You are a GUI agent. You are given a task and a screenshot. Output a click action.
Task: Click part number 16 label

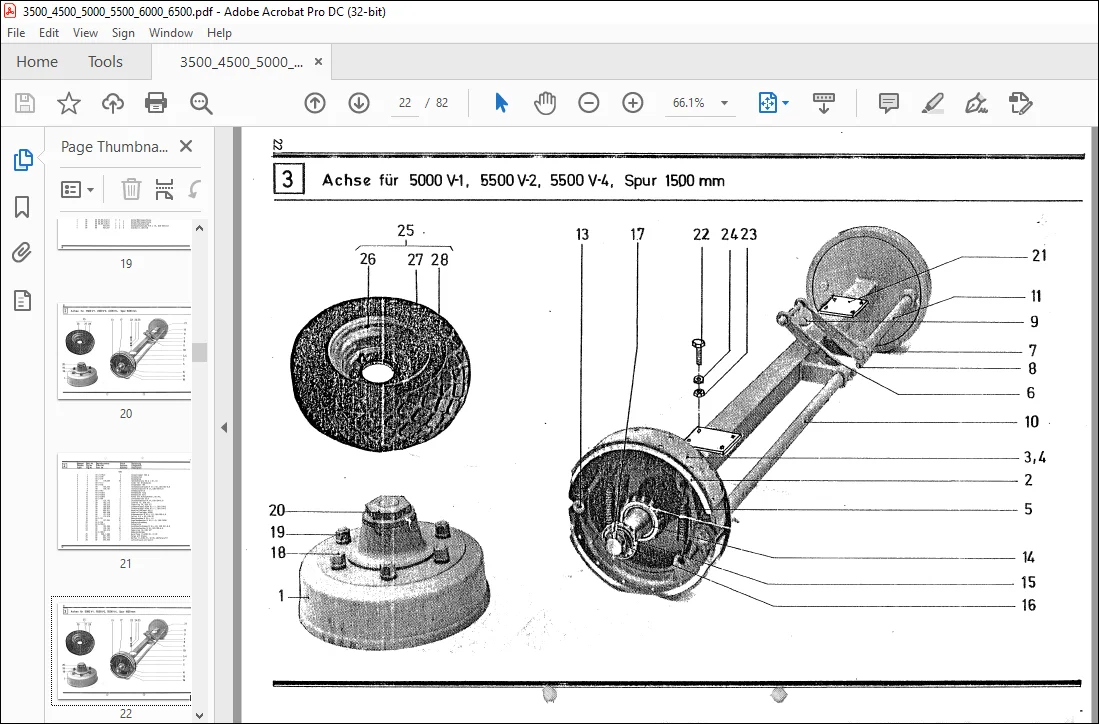tap(1028, 605)
